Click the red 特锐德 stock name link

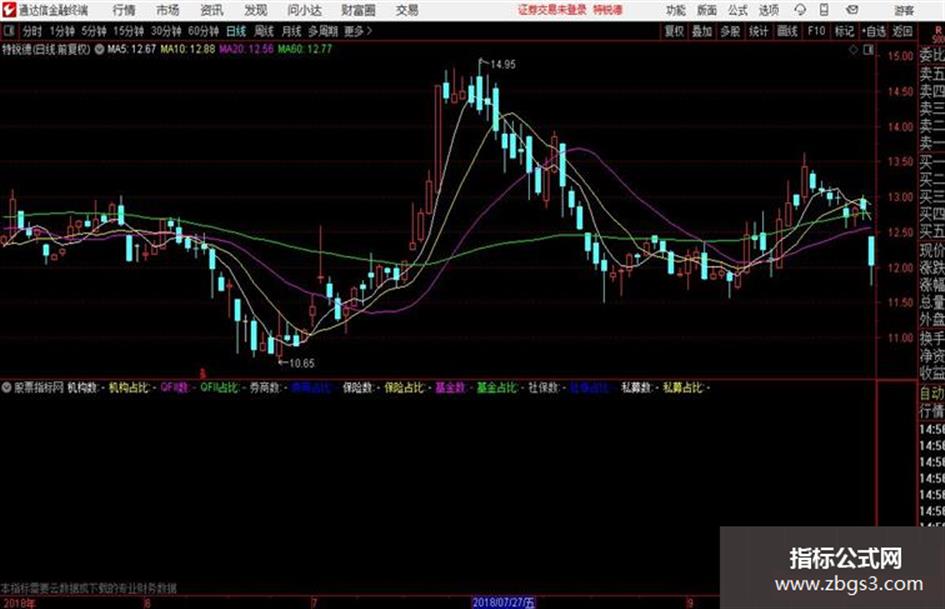click(608, 10)
